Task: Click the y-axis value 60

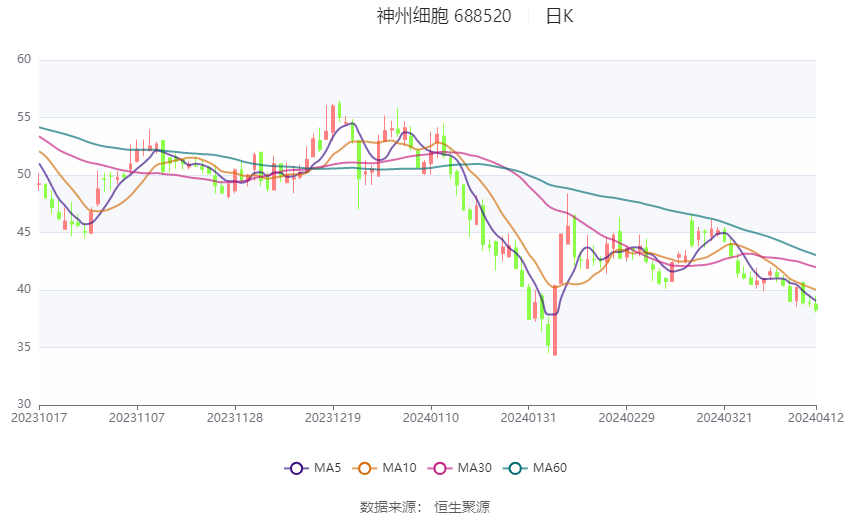Action: pos(24,59)
